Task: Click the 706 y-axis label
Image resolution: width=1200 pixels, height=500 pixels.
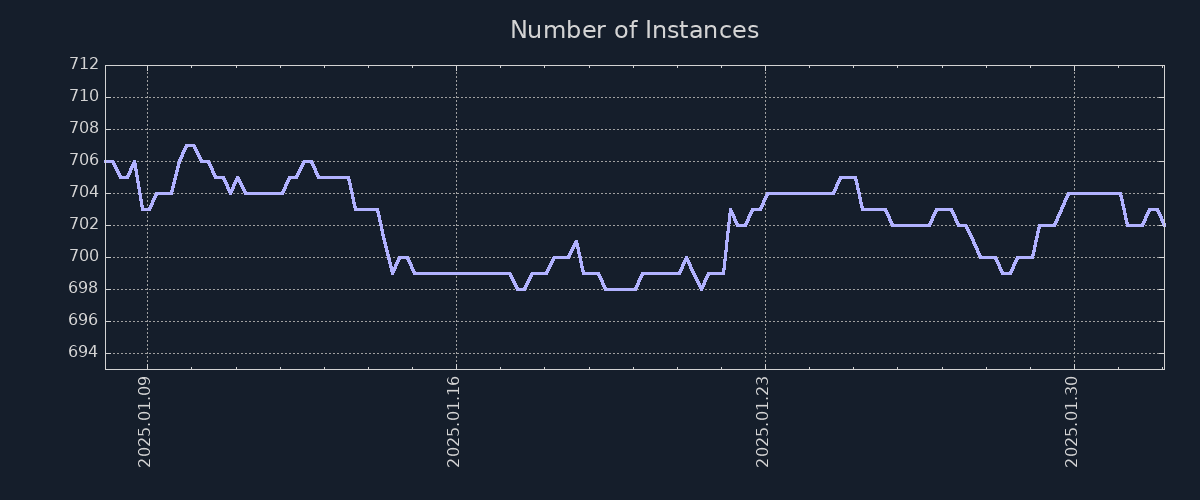Action: tap(83, 160)
